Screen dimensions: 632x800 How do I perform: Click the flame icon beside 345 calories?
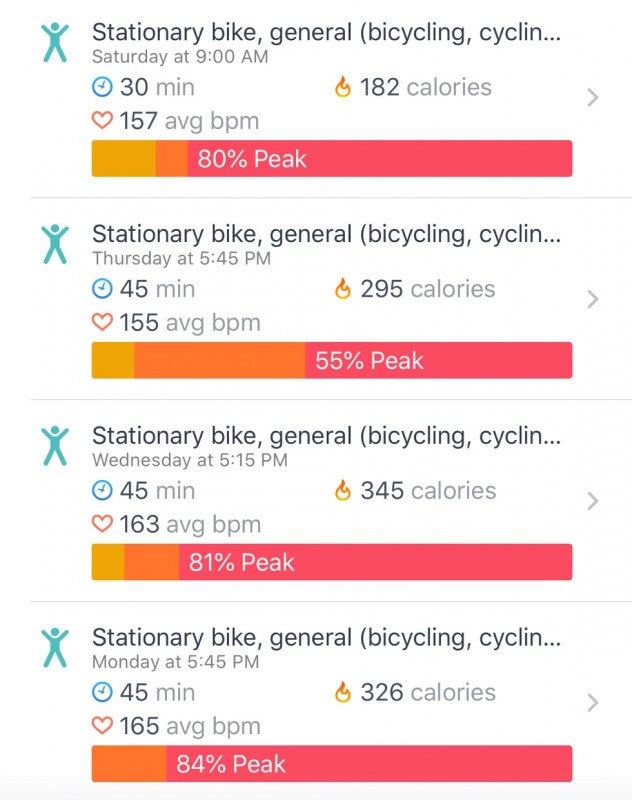[x=343, y=491]
